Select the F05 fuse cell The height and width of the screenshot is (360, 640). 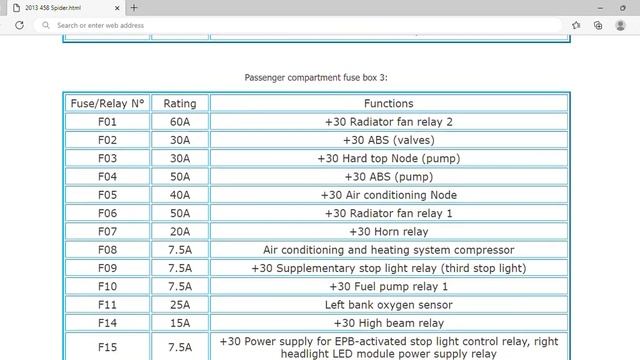point(107,195)
